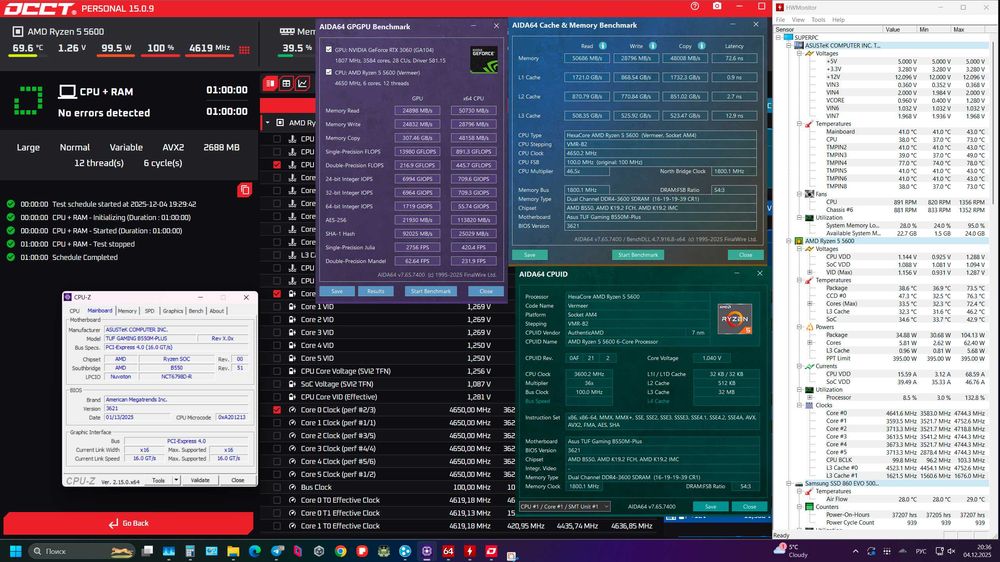Viewport: 1000px width, 562px height.
Task: Open CPU-Z Tools dropdown arrow
Action: point(177,480)
